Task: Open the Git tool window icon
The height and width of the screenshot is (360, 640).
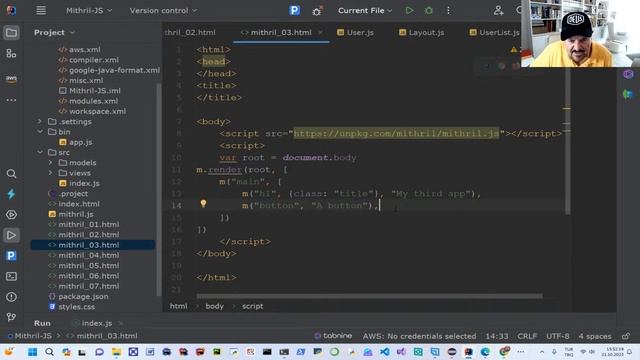Action: (x=11, y=317)
